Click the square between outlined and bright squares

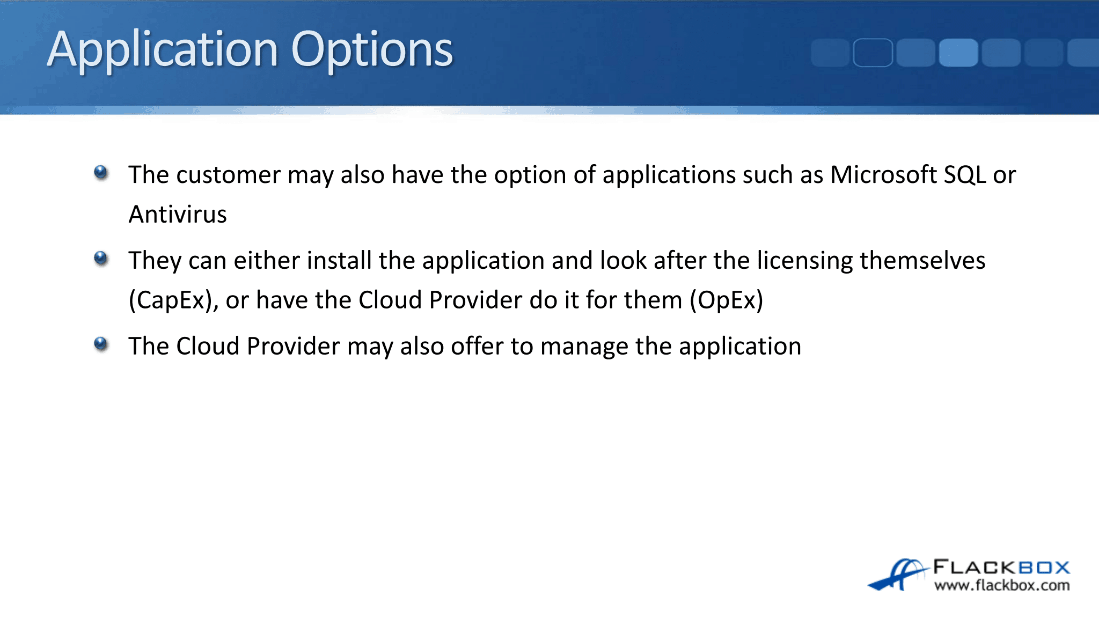(915, 52)
